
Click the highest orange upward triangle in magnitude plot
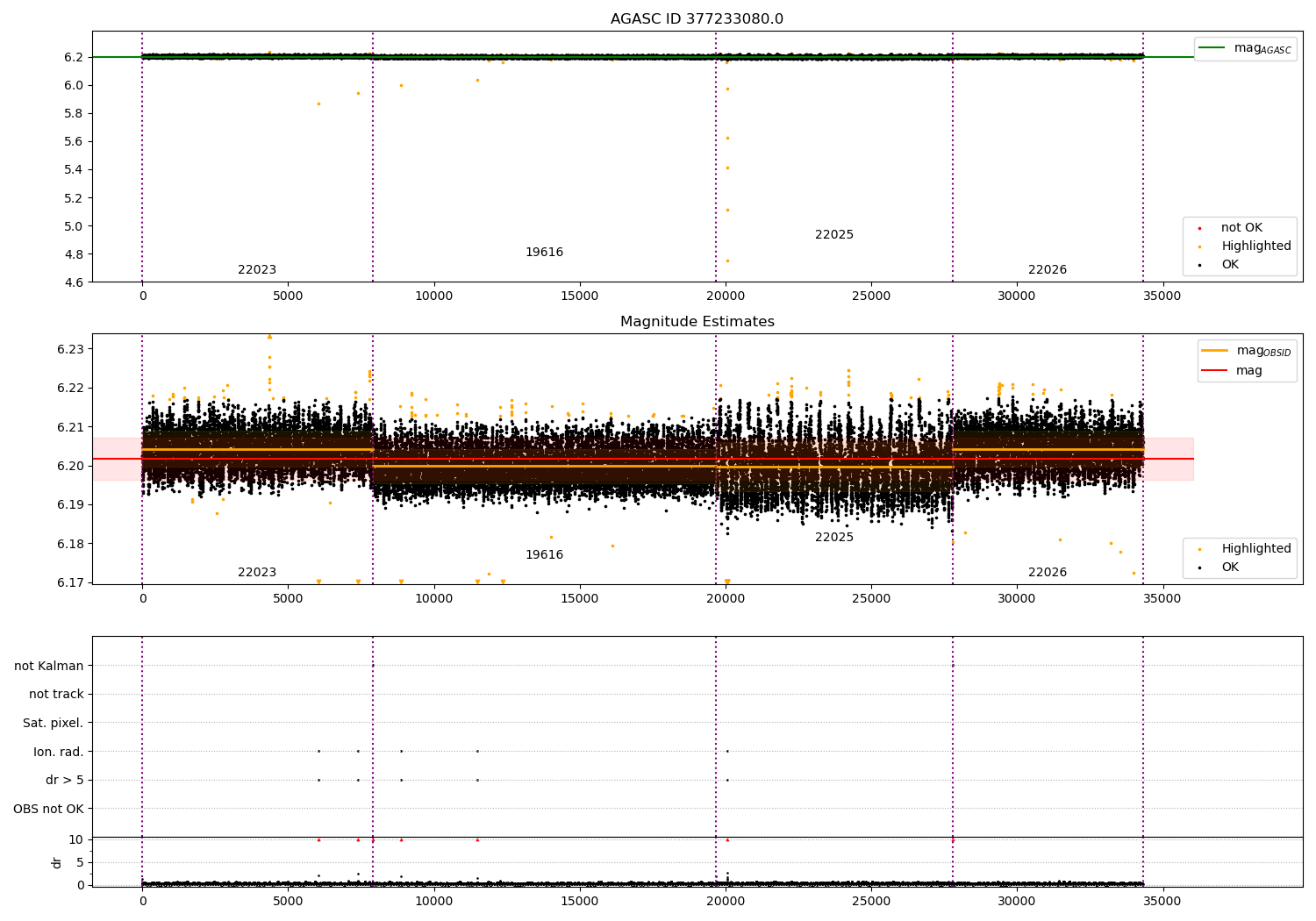pos(269,336)
